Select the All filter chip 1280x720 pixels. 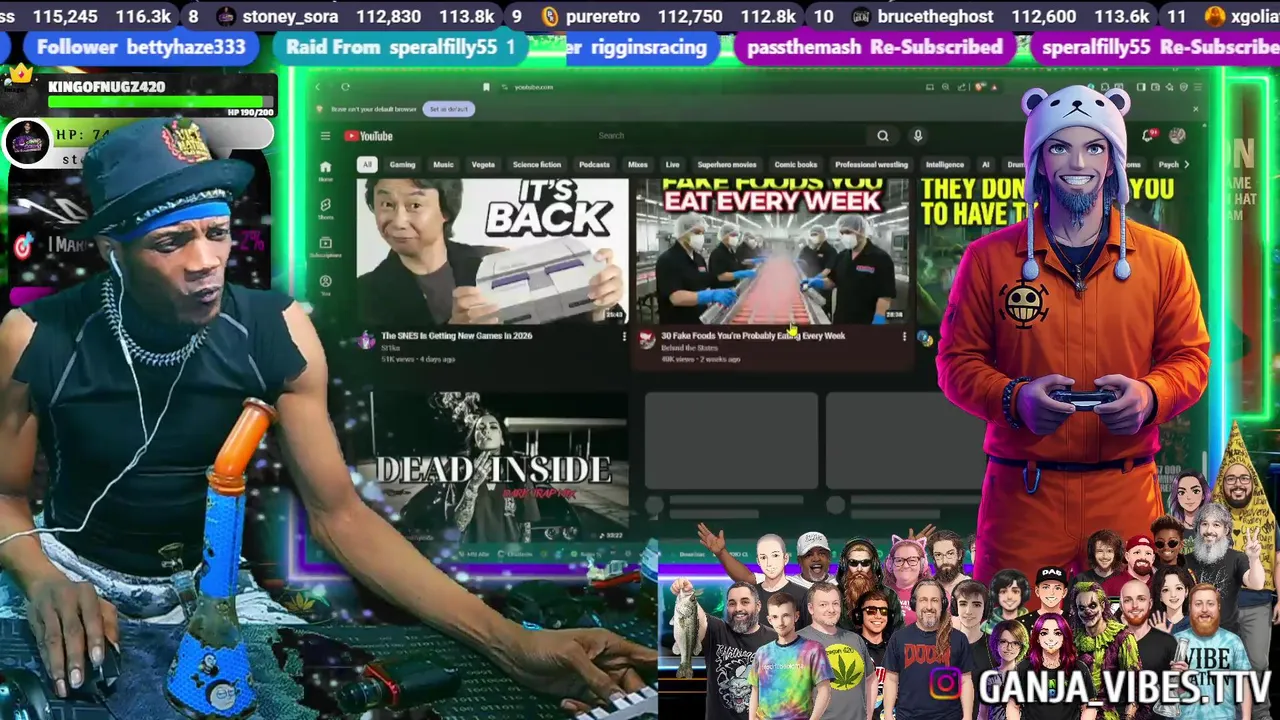point(367,164)
